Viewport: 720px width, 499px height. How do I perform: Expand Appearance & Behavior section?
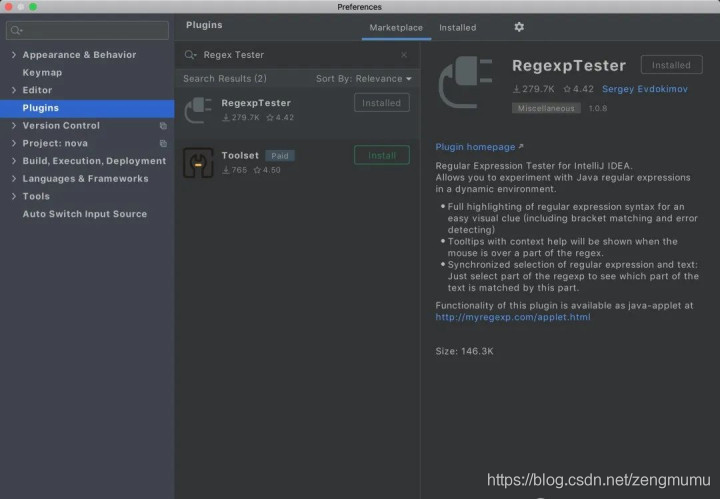tap(14, 55)
